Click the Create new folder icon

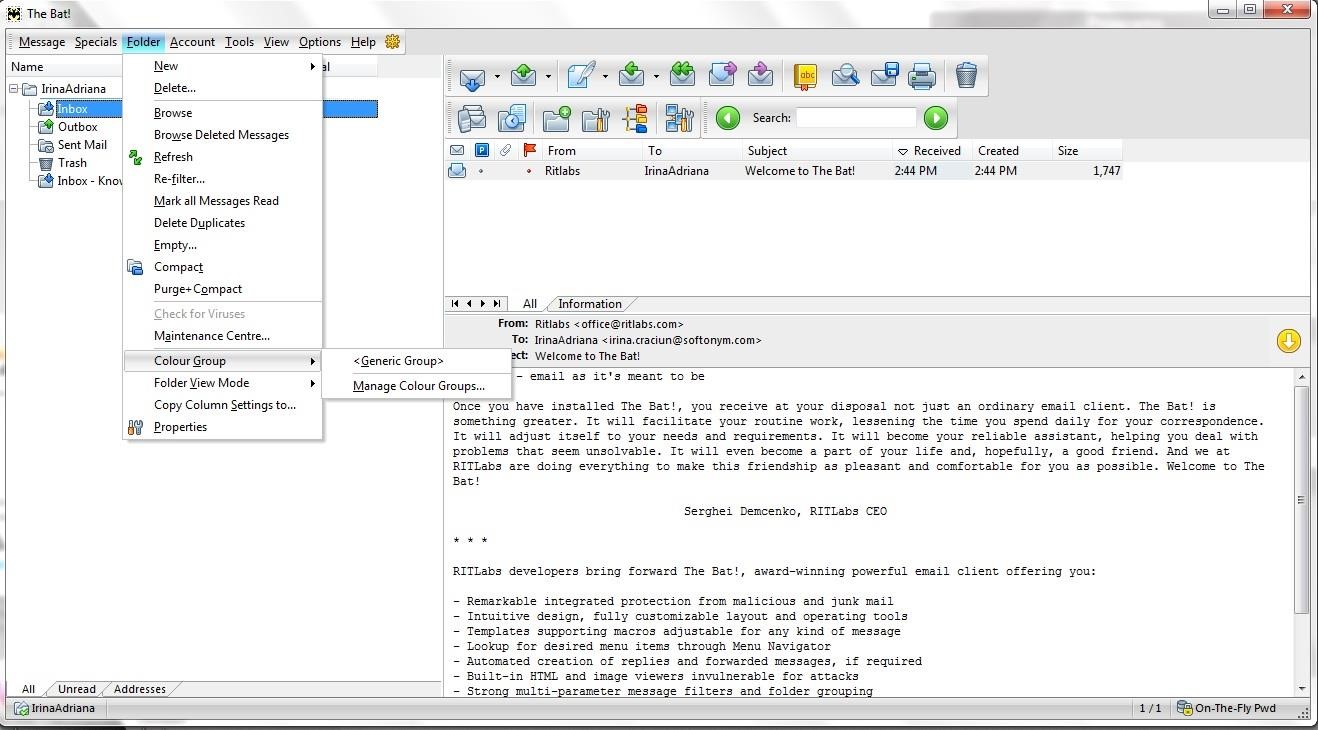(557, 119)
